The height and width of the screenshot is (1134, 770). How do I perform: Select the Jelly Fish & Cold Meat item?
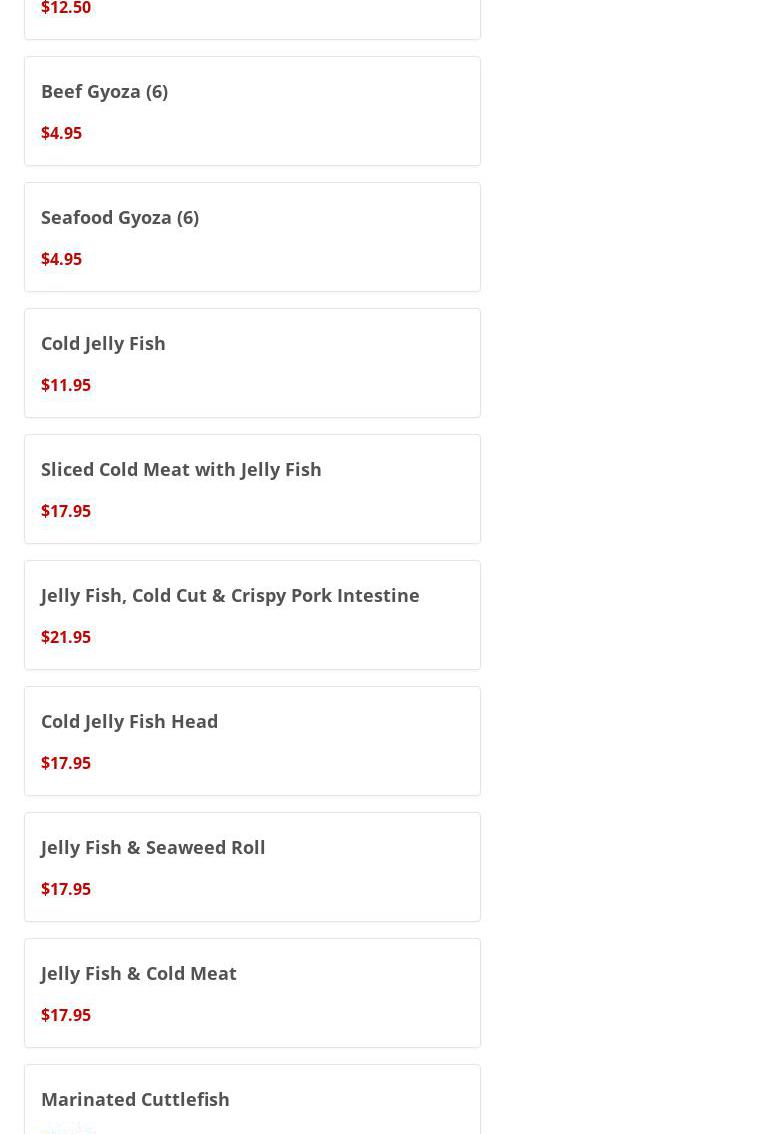(x=139, y=973)
